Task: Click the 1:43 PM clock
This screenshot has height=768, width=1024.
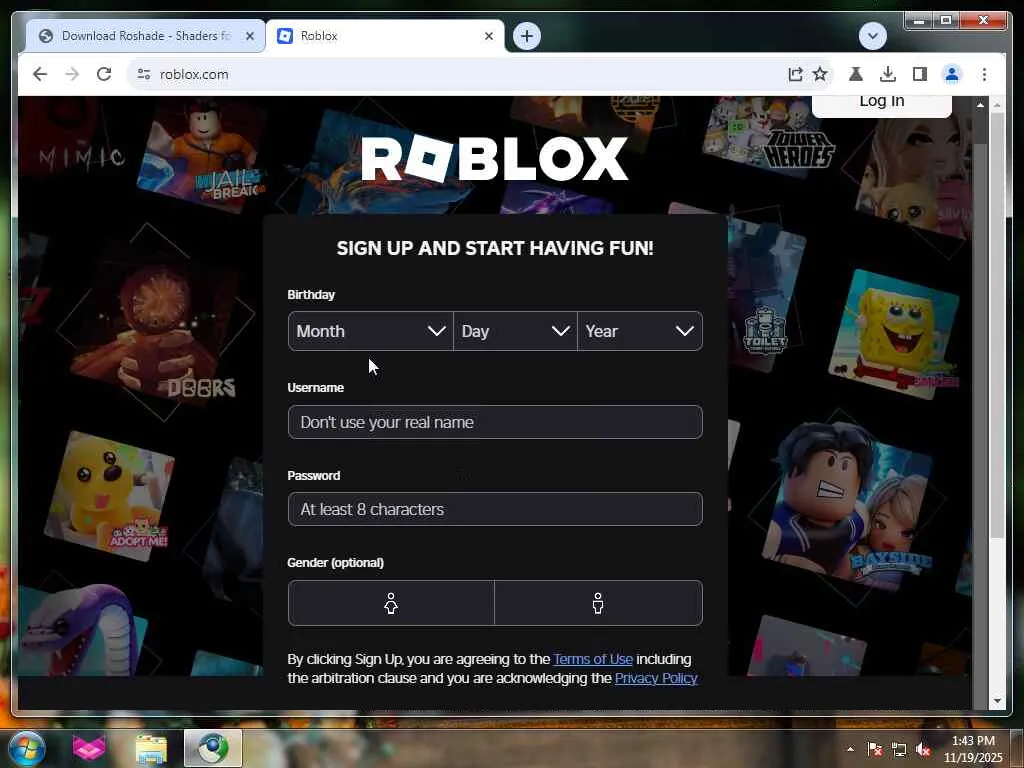Action: tap(972, 741)
